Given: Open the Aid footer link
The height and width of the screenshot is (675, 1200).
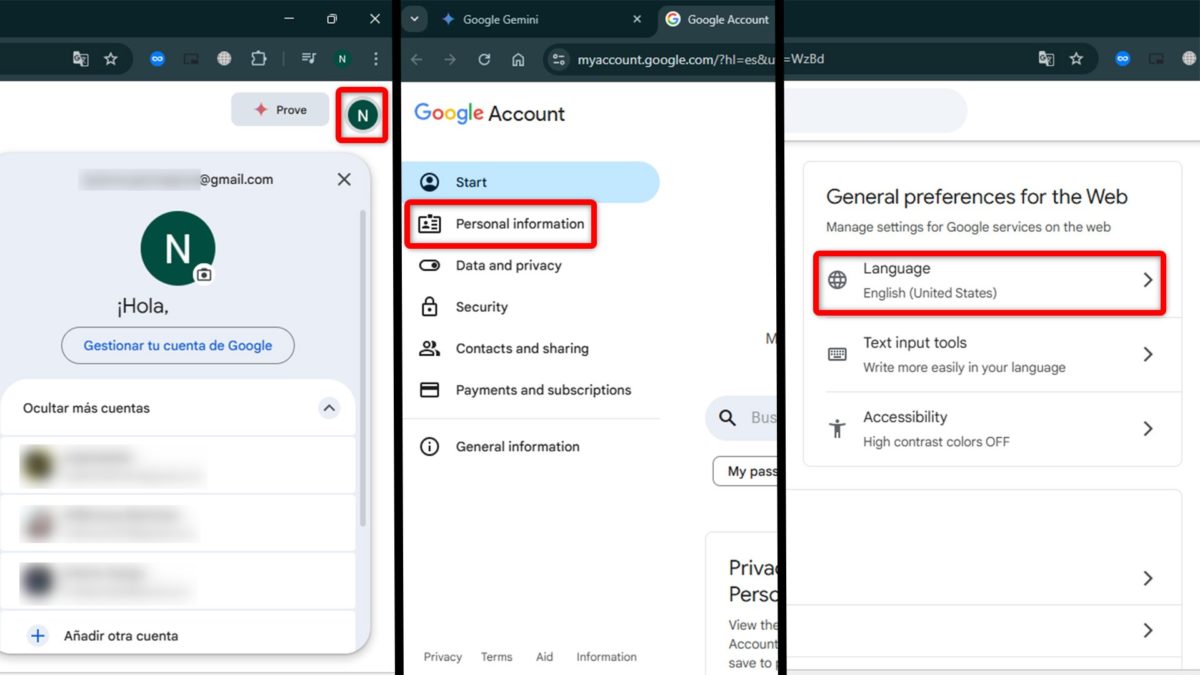Looking at the screenshot, I should 544,657.
